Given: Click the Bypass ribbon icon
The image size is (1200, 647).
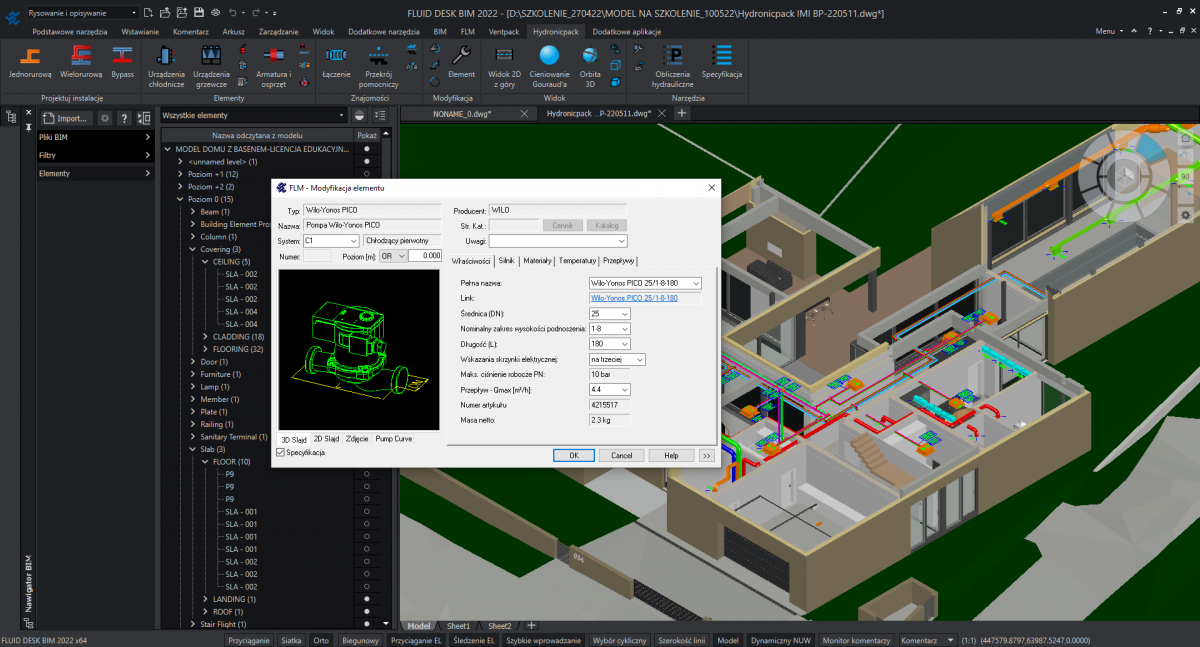Looking at the screenshot, I should point(122,60).
